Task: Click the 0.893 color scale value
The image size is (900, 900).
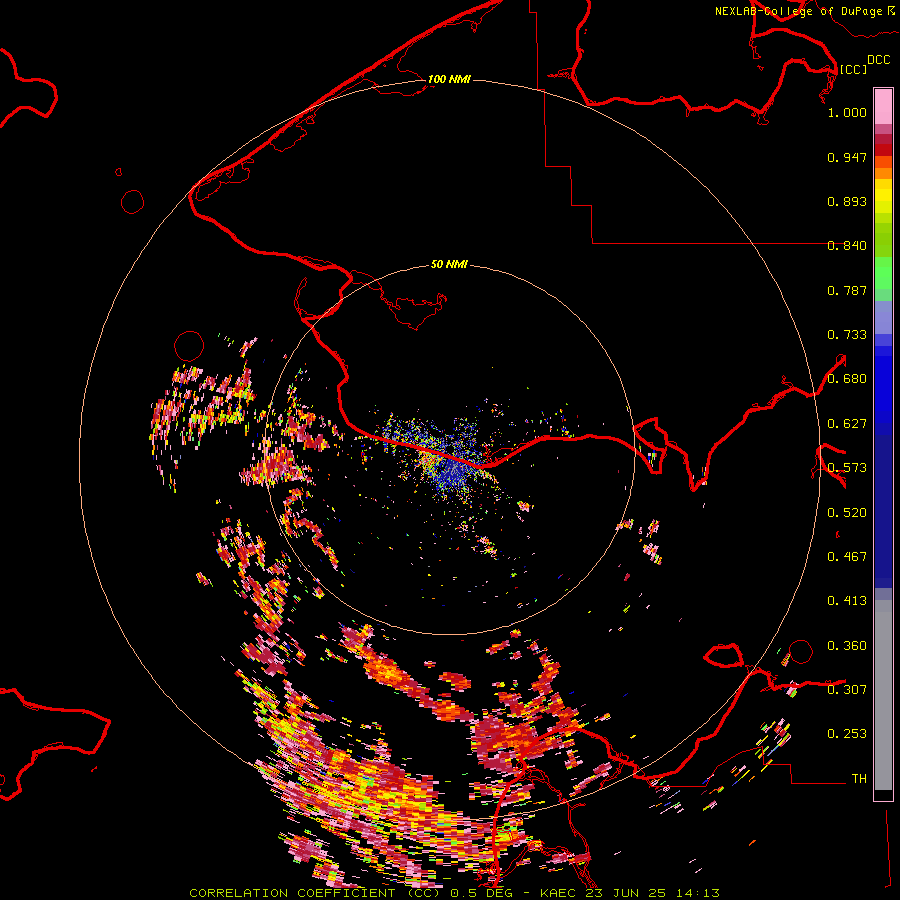Action: click(x=847, y=201)
